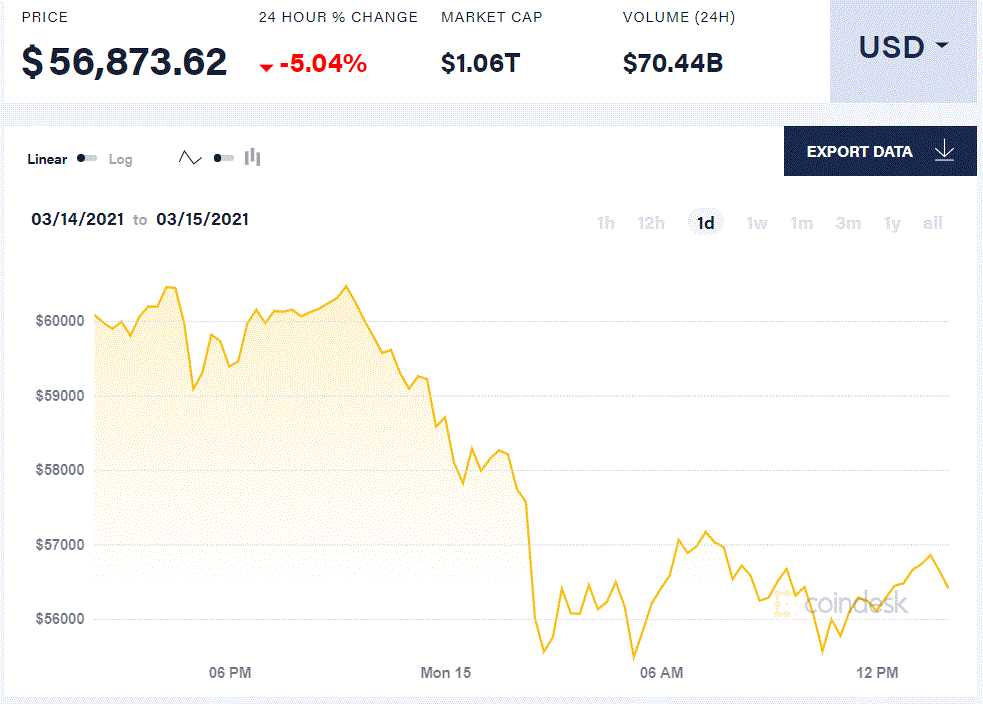The width and height of the screenshot is (983, 704).
Task: Toggle the Linear/Log scale switch
Action: tap(86, 158)
